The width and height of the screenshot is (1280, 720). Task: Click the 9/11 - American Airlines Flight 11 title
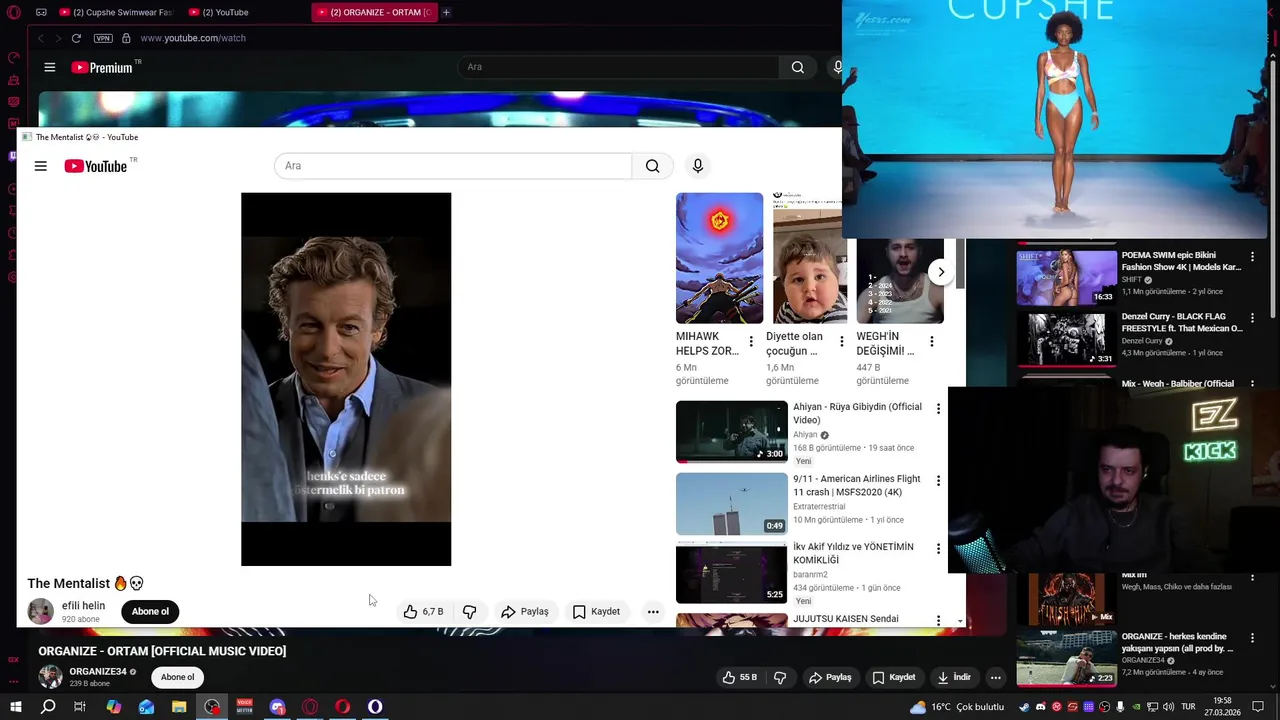(x=857, y=485)
